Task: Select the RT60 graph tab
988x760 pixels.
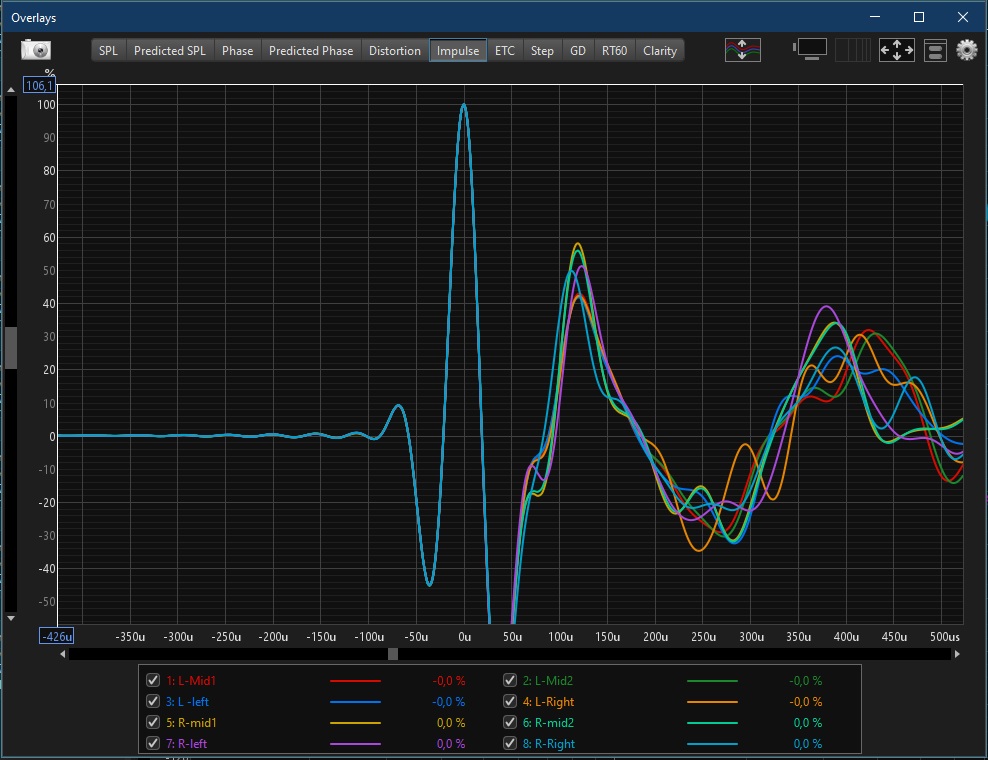Action: click(x=614, y=50)
